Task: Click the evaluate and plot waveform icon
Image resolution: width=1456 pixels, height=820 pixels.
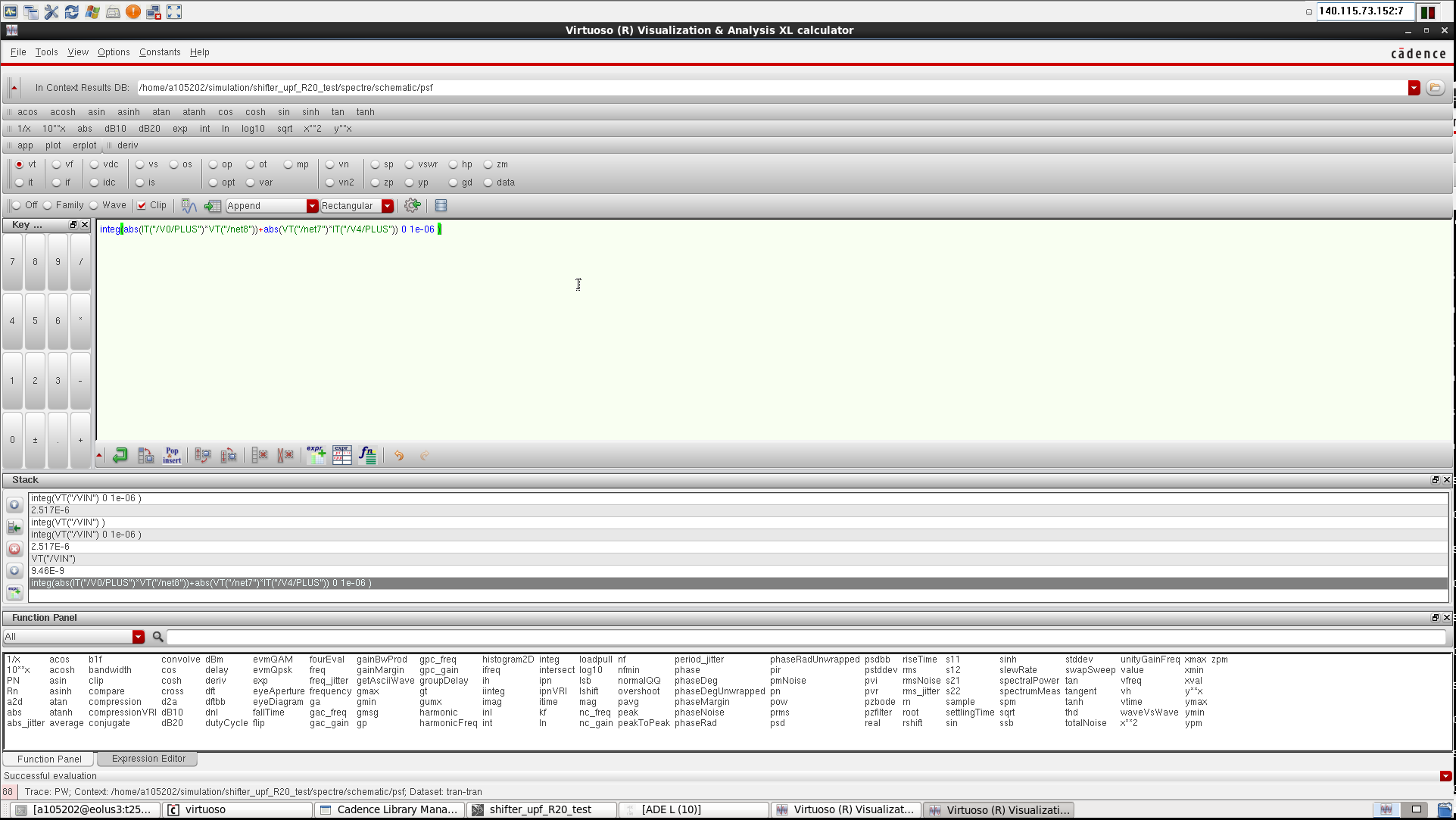Action: click(189, 206)
